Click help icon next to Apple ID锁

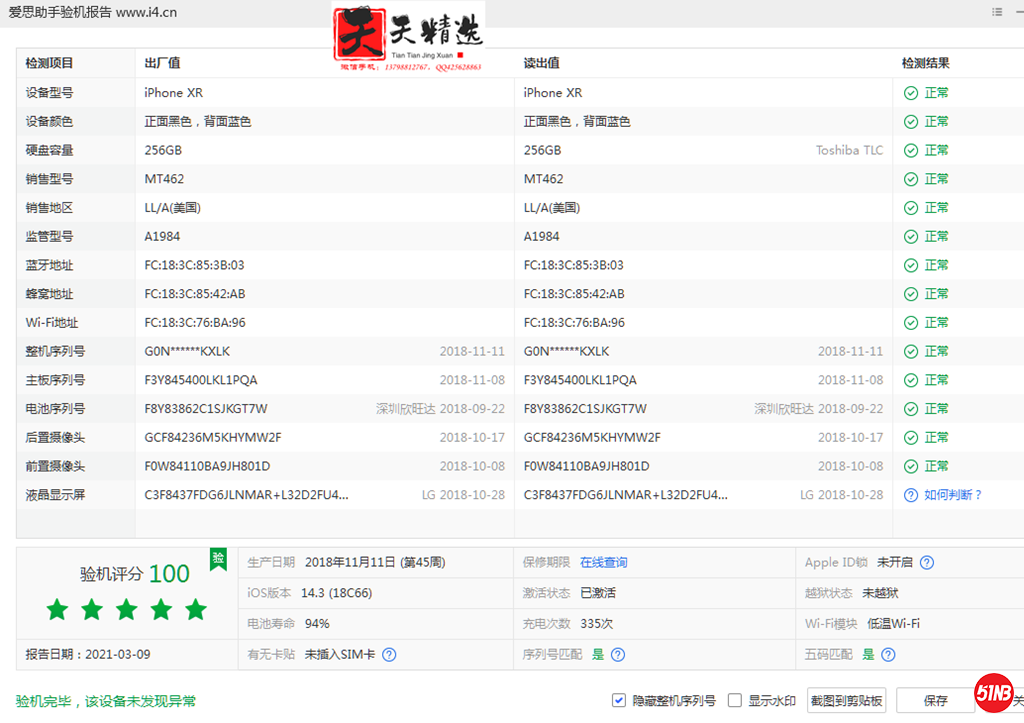pos(927,563)
